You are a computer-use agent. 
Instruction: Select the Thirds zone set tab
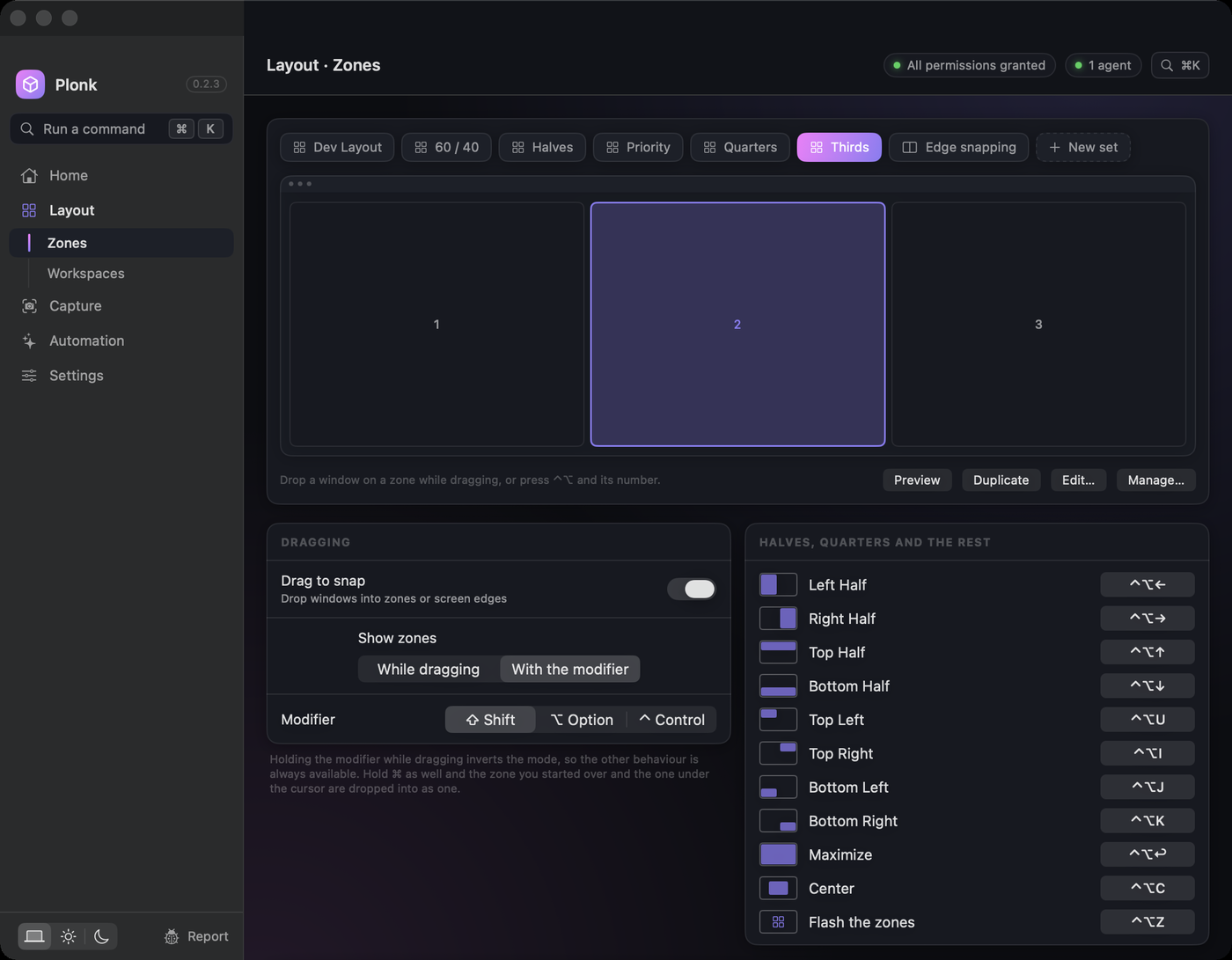pos(840,147)
